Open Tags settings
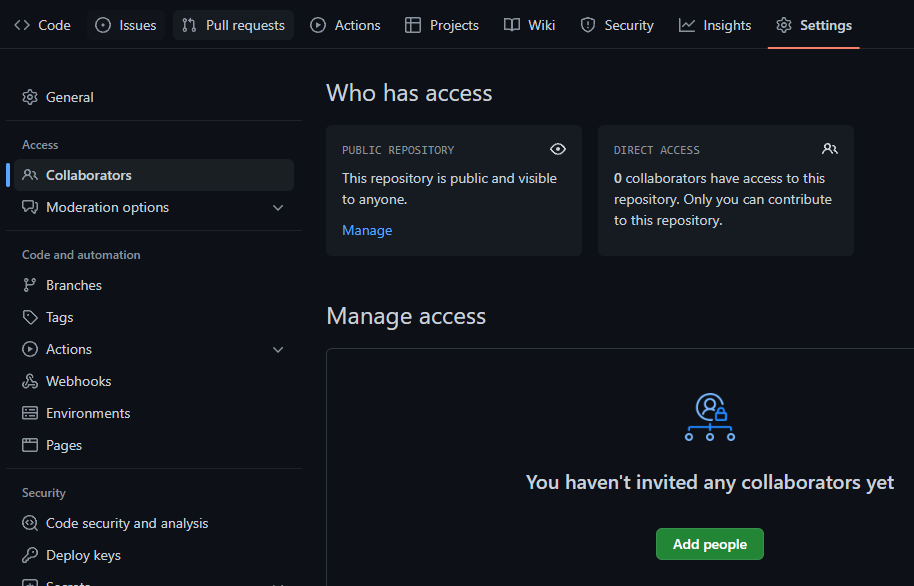Screen dimensions: 914x586 pyautogui.click(x=154, y=317)
